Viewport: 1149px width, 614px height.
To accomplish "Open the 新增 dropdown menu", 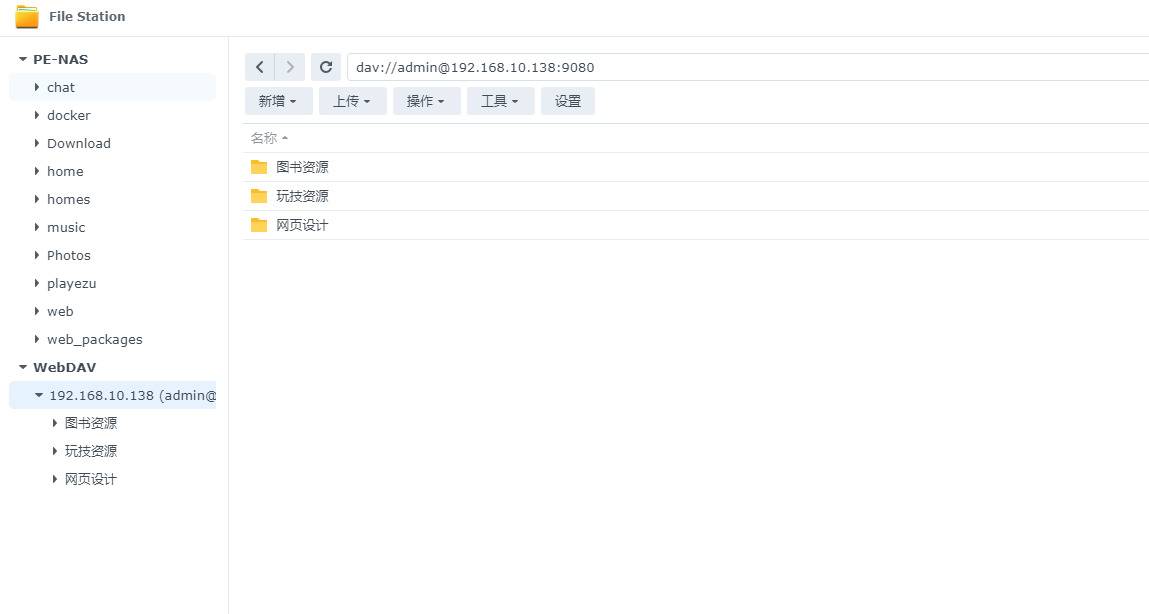I will [278, 100].
